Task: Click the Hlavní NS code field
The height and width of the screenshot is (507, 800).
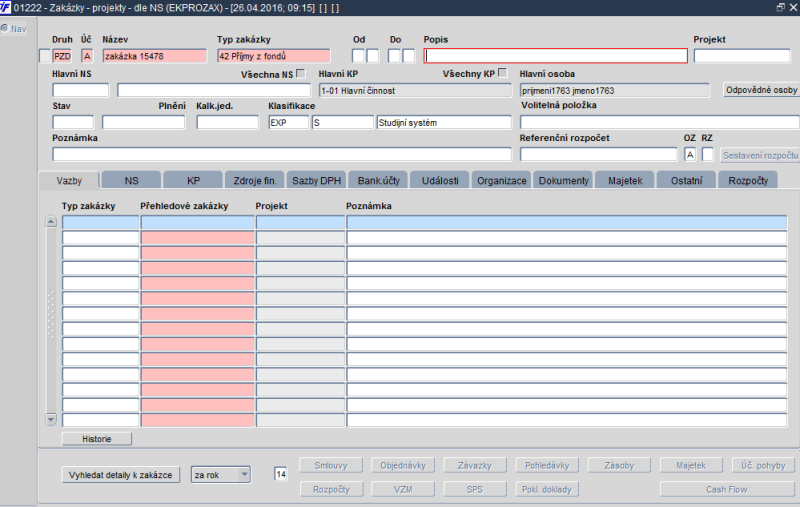Action: (81, 90)
